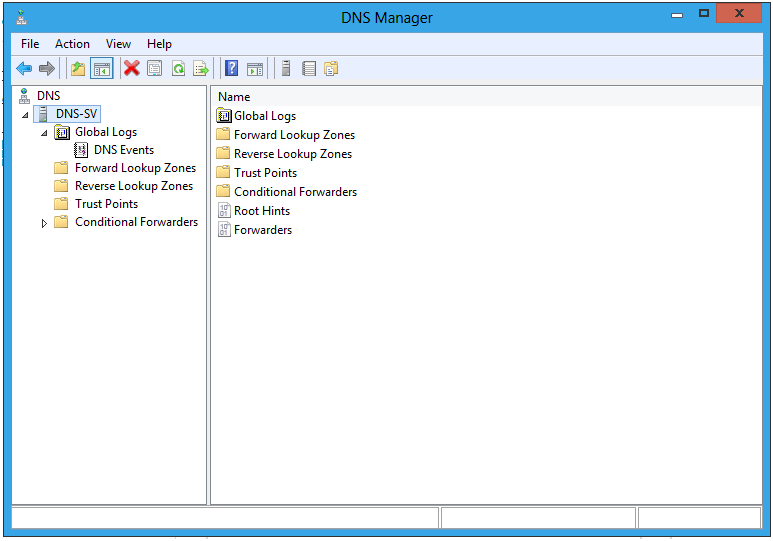The width and height of the screenshot is (773, 541).
Task: Open the View menu
Action: (118, 44)
